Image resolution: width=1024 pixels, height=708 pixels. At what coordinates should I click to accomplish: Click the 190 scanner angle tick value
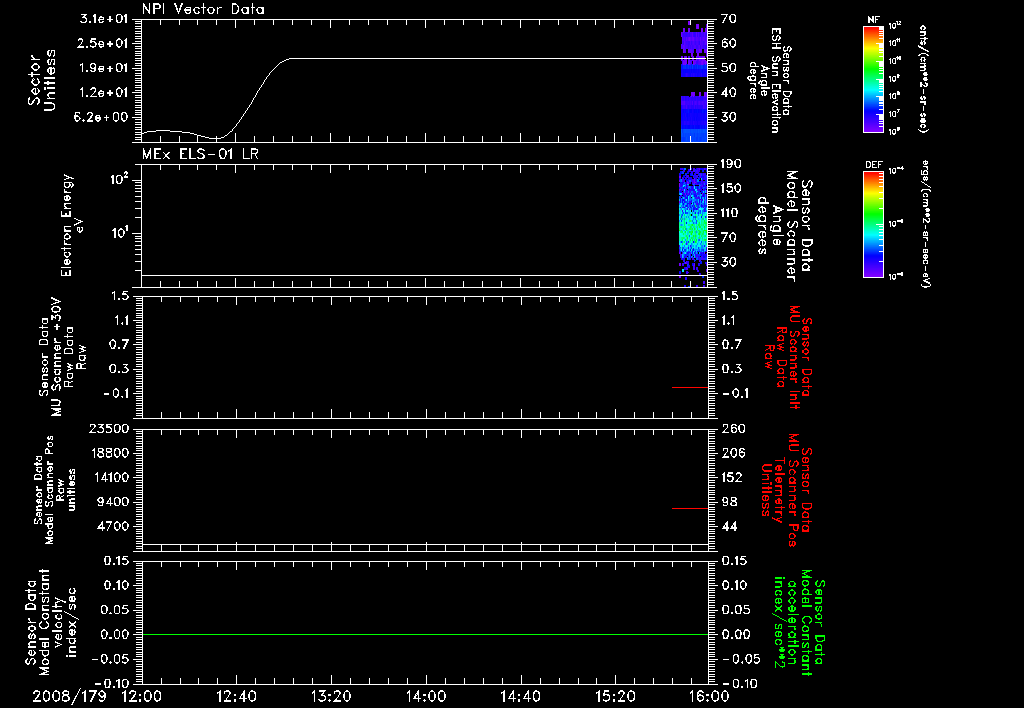coord(731,164)
